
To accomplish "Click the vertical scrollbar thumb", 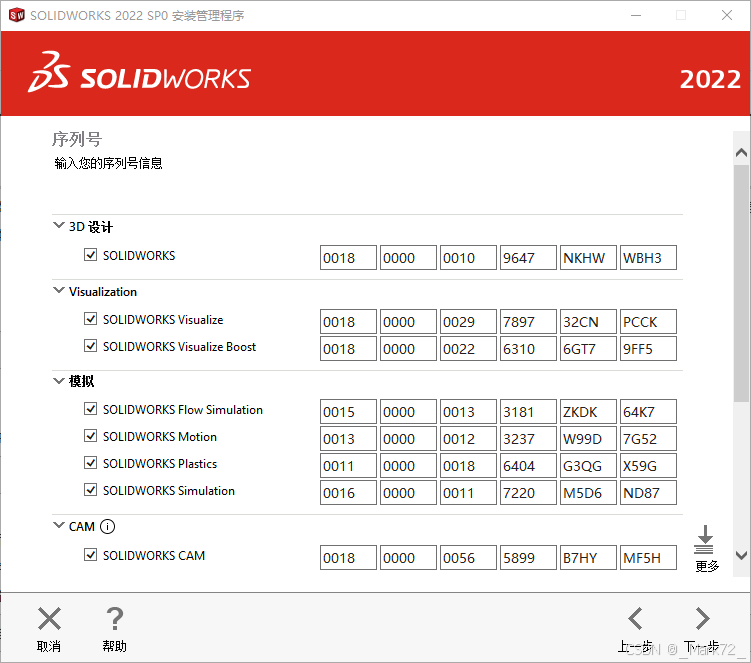I will pyautogui.click(x=741, y=283).
